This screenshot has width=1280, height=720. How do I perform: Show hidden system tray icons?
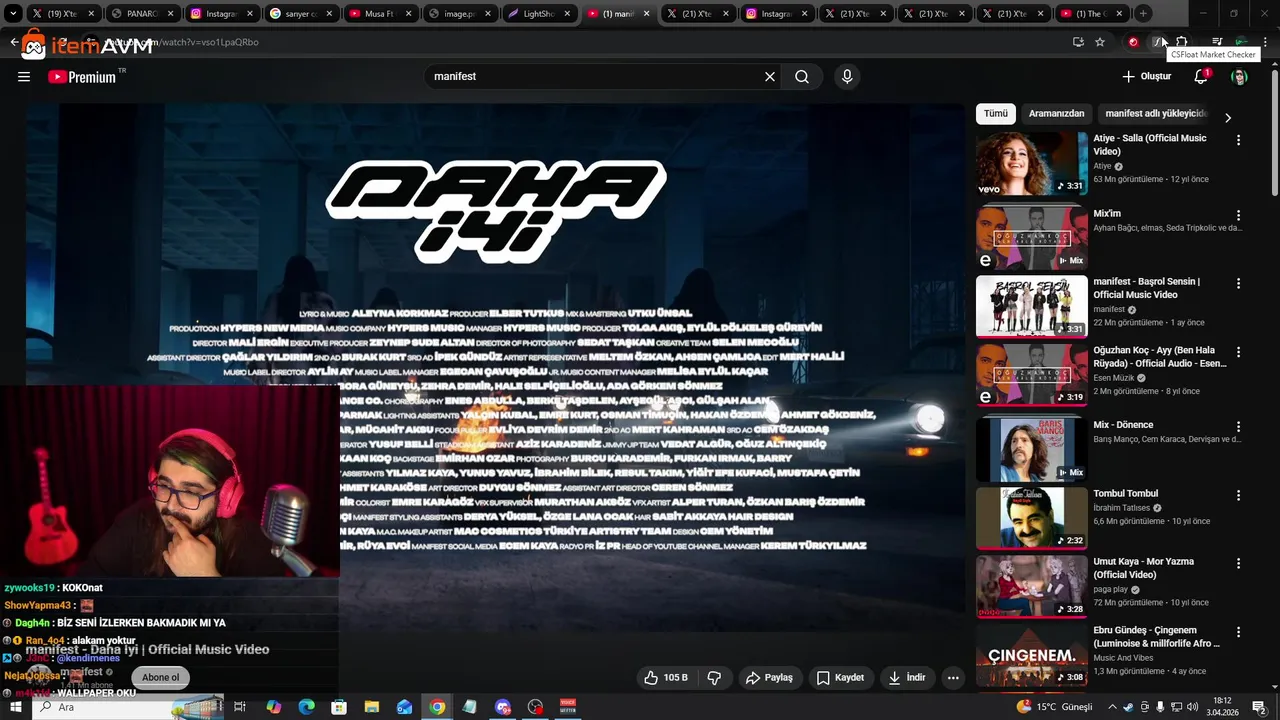(x=1112, y=707)
